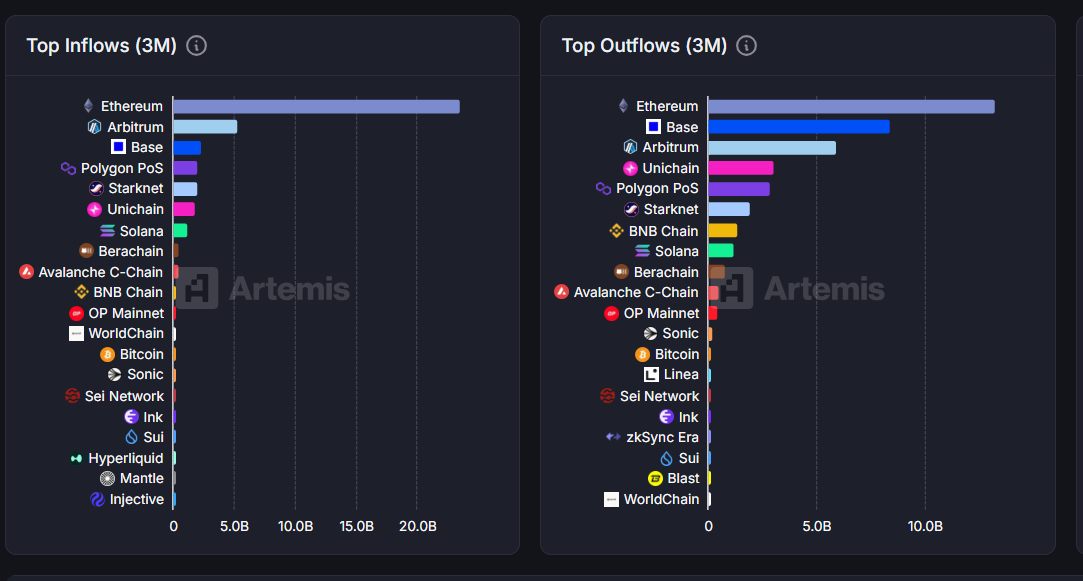Click the Linea logo in Top Outflows

click(651, 374)
